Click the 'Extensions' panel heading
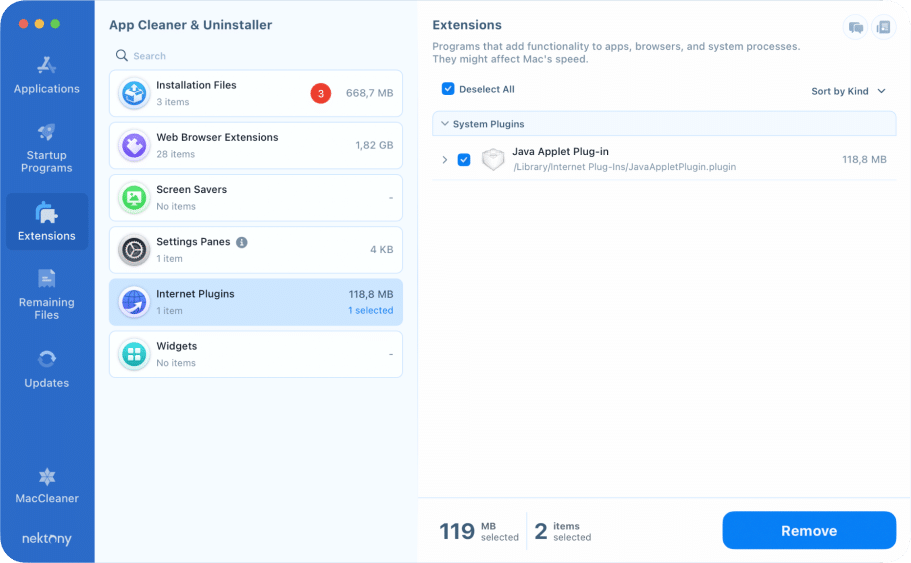The width and height of the screenshot is (911, 563). (467, 25)
